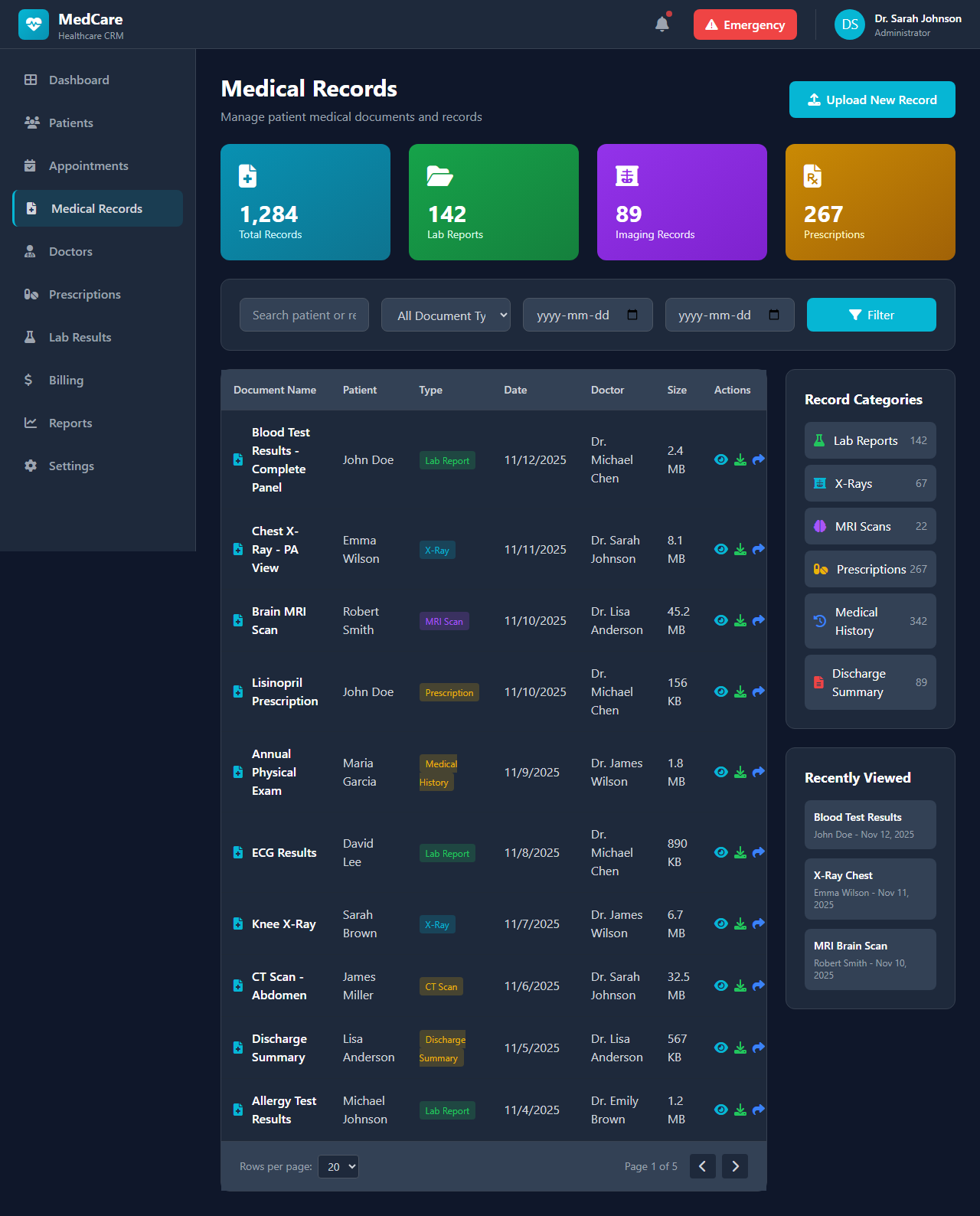Preview CT Scan Abdomen using eye icon

pos(720,986)
